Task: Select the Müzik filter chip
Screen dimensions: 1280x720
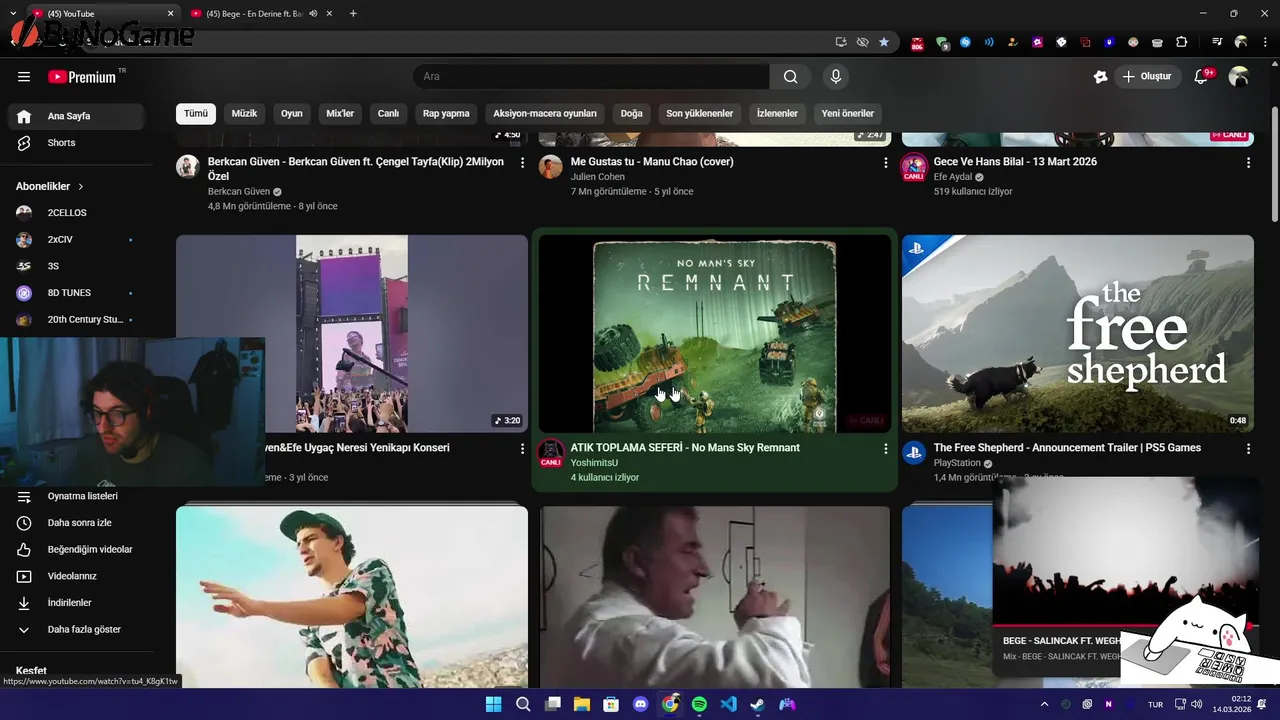Action: (x=244, y=114)
